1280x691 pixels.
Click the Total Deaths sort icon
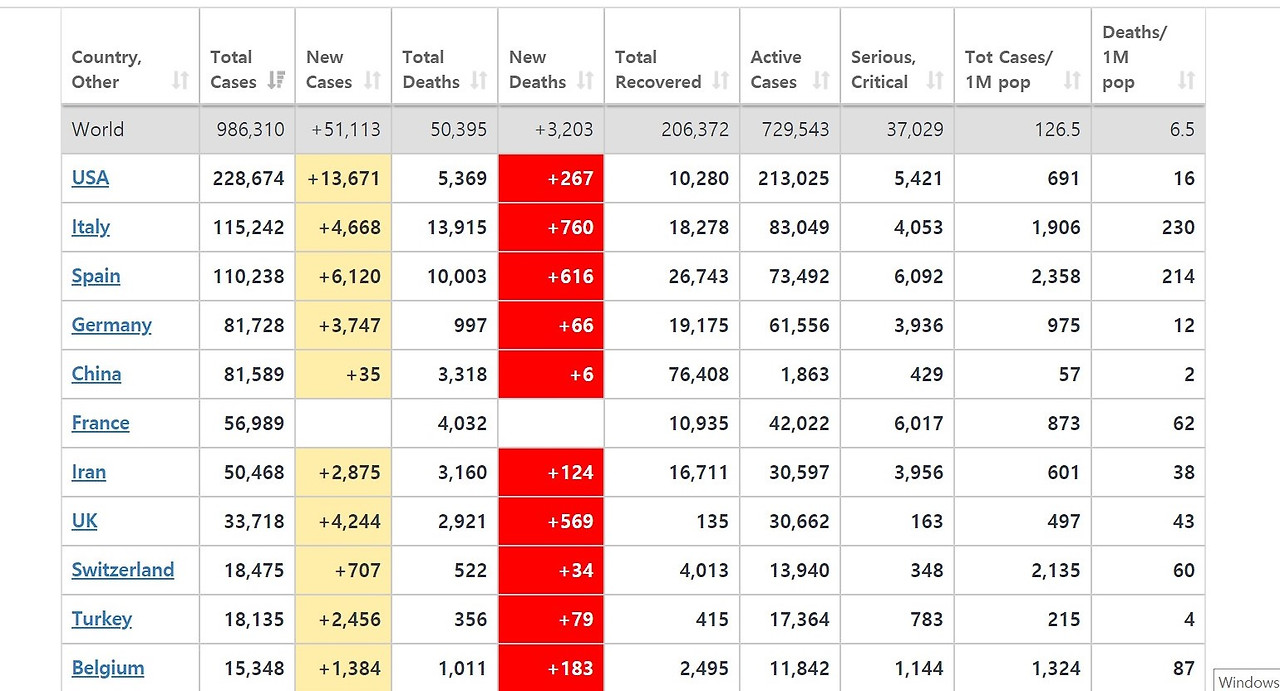point(479,81)
